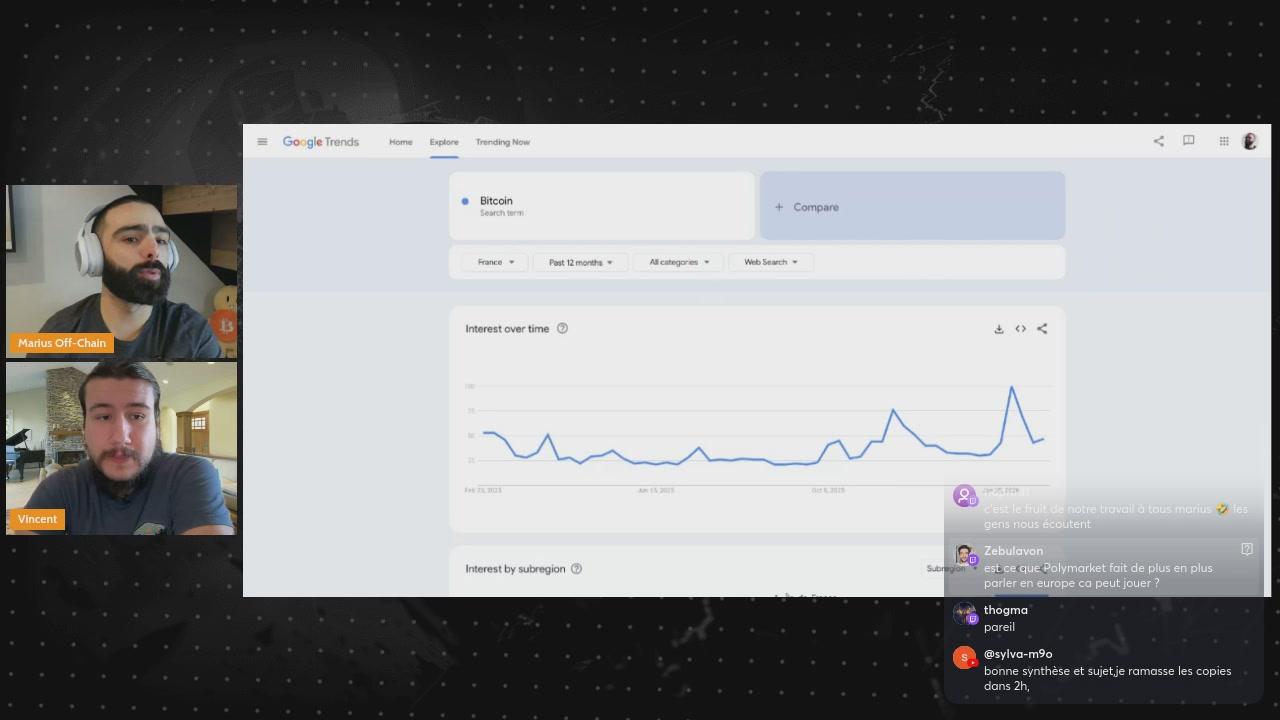The width and height of the screenshot is (1280, 720).
Task: Select the Explore tab
Action: pyautogui.click(x=444, y=142)
